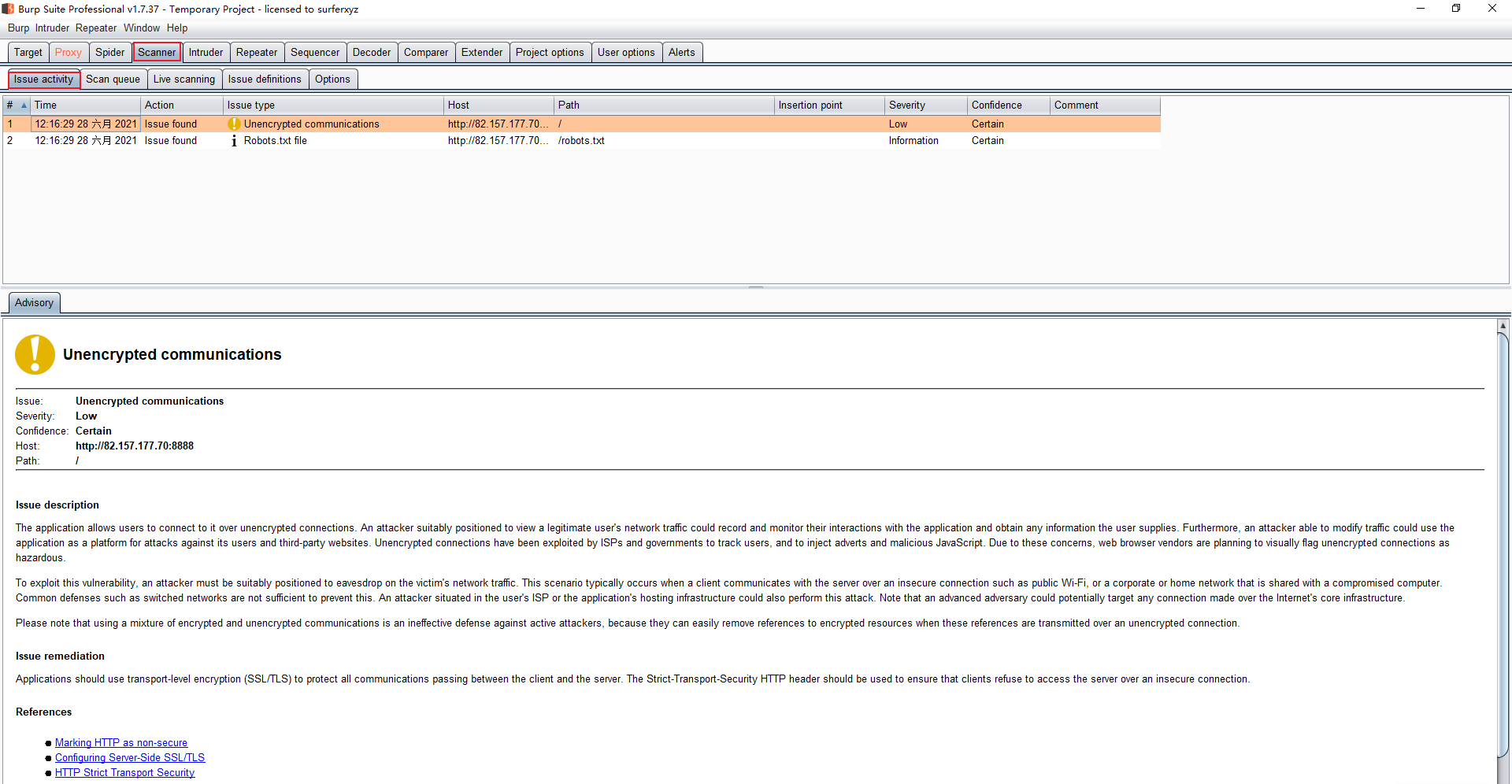
Task: Click the sort arrow in the # column
Action: point(24,105)
